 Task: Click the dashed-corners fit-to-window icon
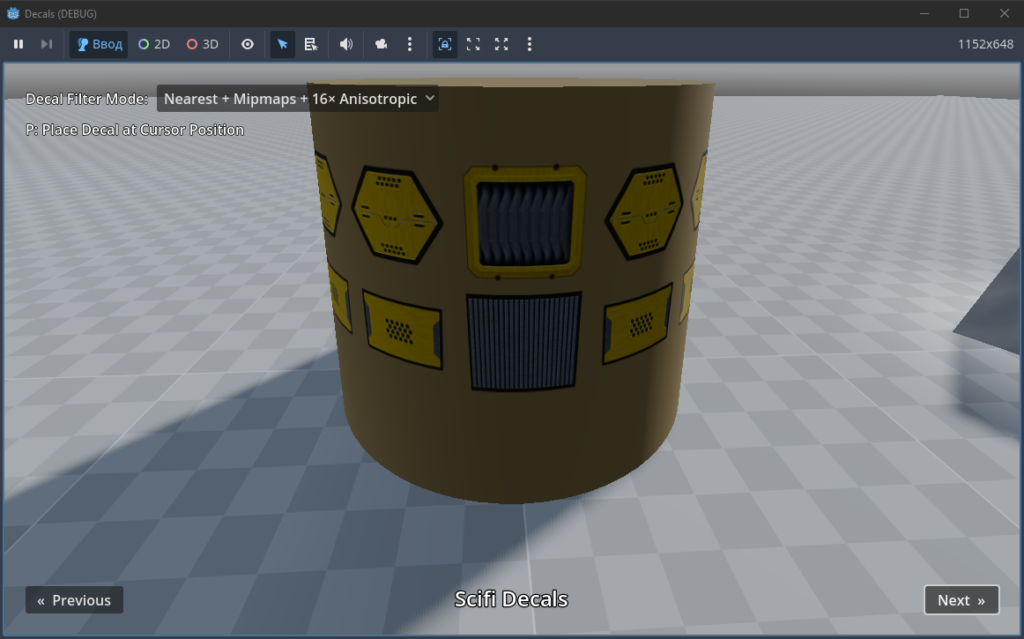pos(473,44)
